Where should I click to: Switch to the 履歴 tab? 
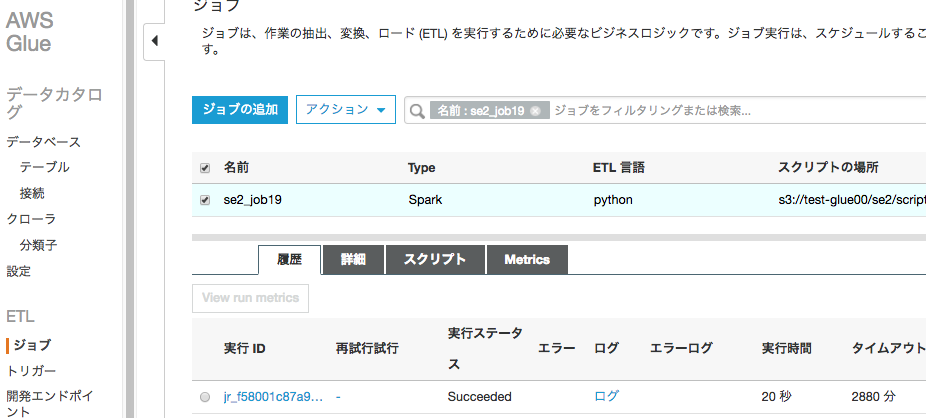coord(289,260)
